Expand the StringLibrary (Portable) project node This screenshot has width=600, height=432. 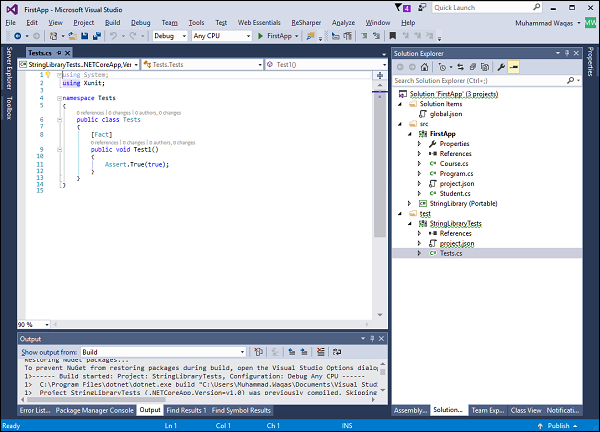point(408,203)
